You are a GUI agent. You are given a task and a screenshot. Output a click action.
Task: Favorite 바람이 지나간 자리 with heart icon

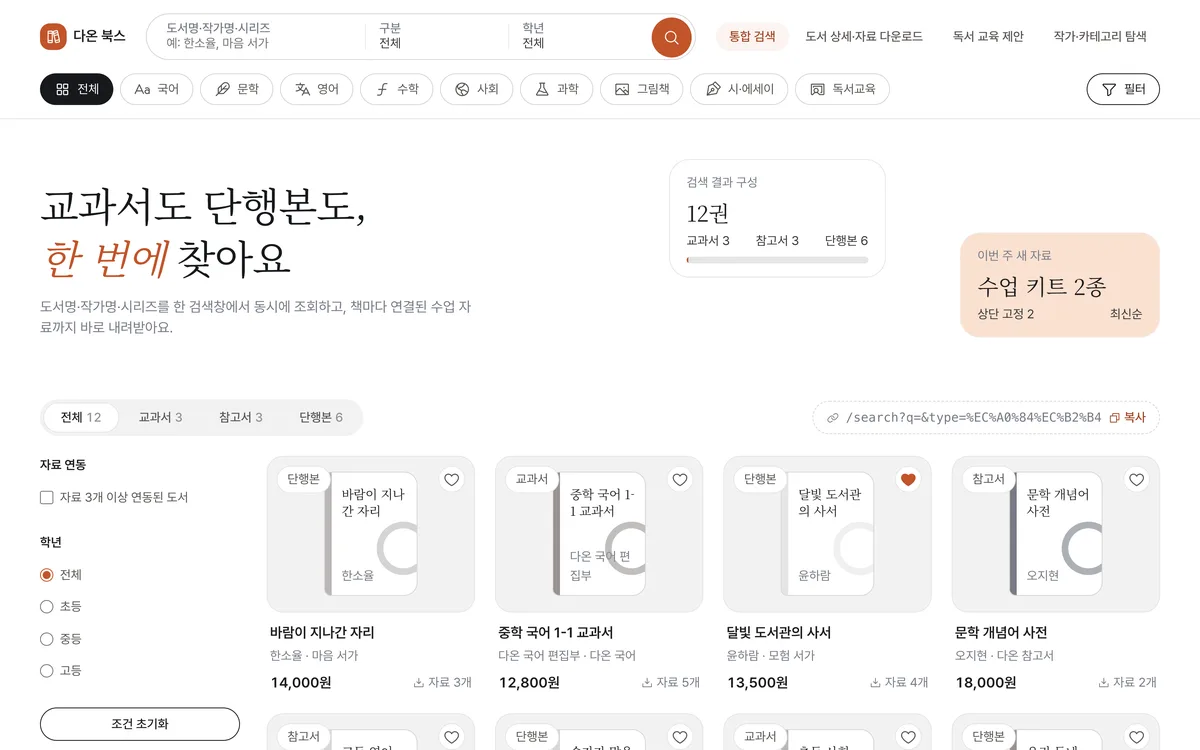click(452, 480)
